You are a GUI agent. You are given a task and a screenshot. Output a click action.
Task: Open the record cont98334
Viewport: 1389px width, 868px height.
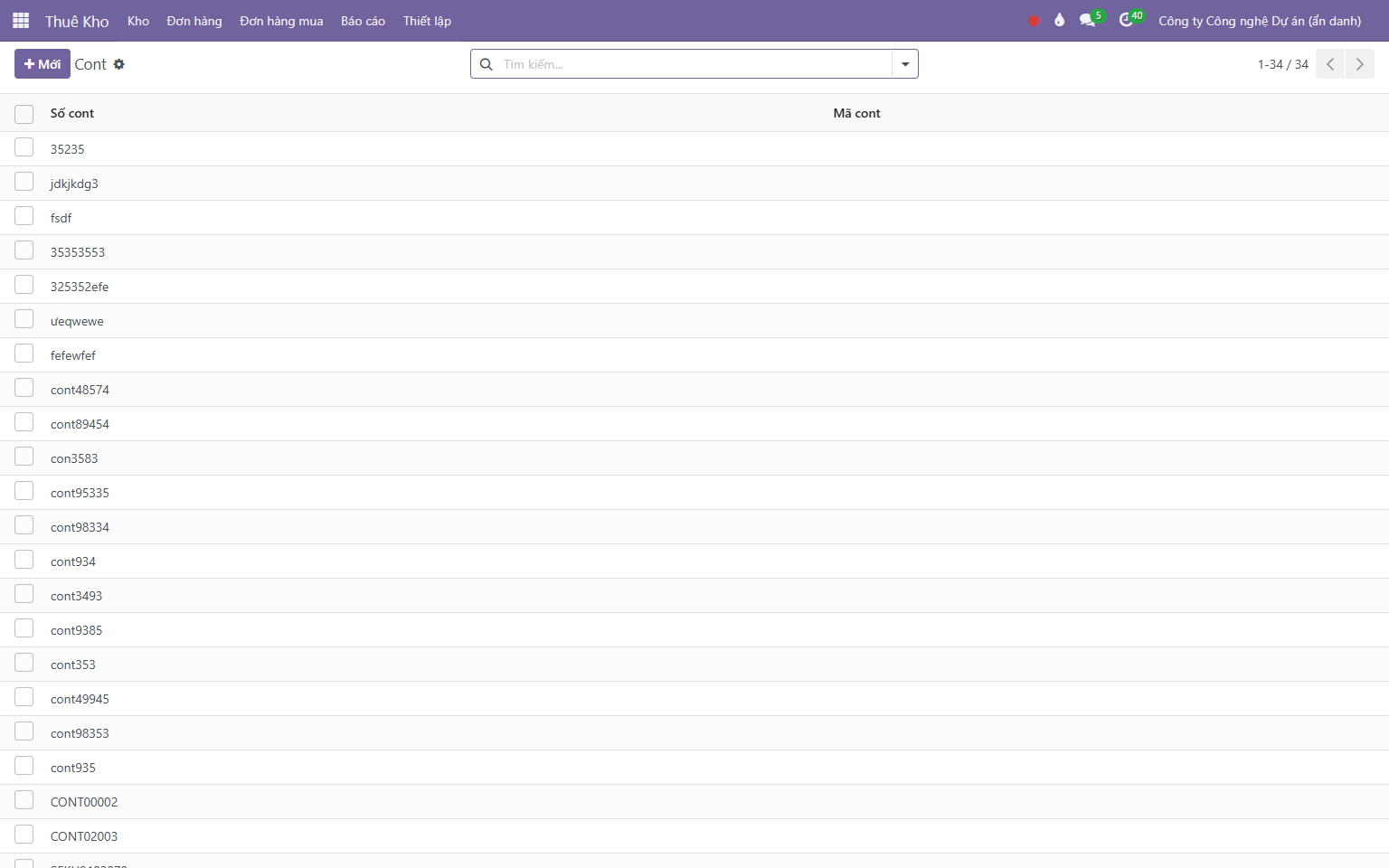tap(80, 527)
